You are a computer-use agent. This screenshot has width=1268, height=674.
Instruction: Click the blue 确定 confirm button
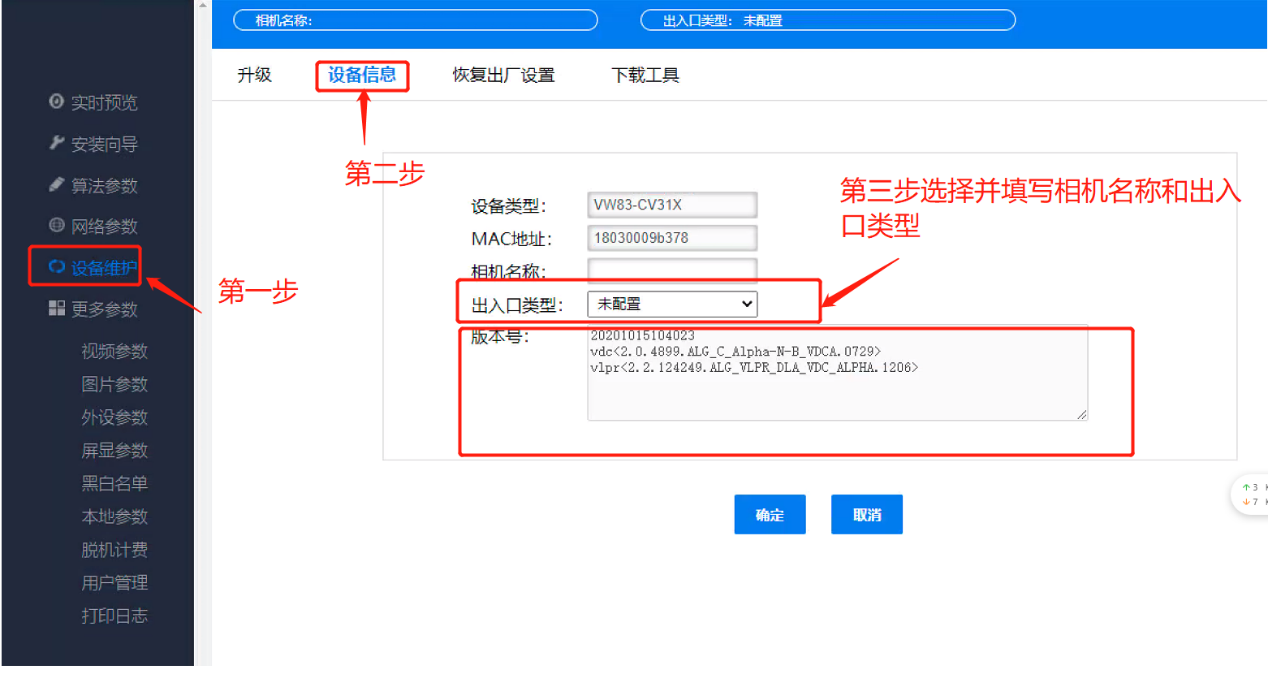(x=769, y=514)
